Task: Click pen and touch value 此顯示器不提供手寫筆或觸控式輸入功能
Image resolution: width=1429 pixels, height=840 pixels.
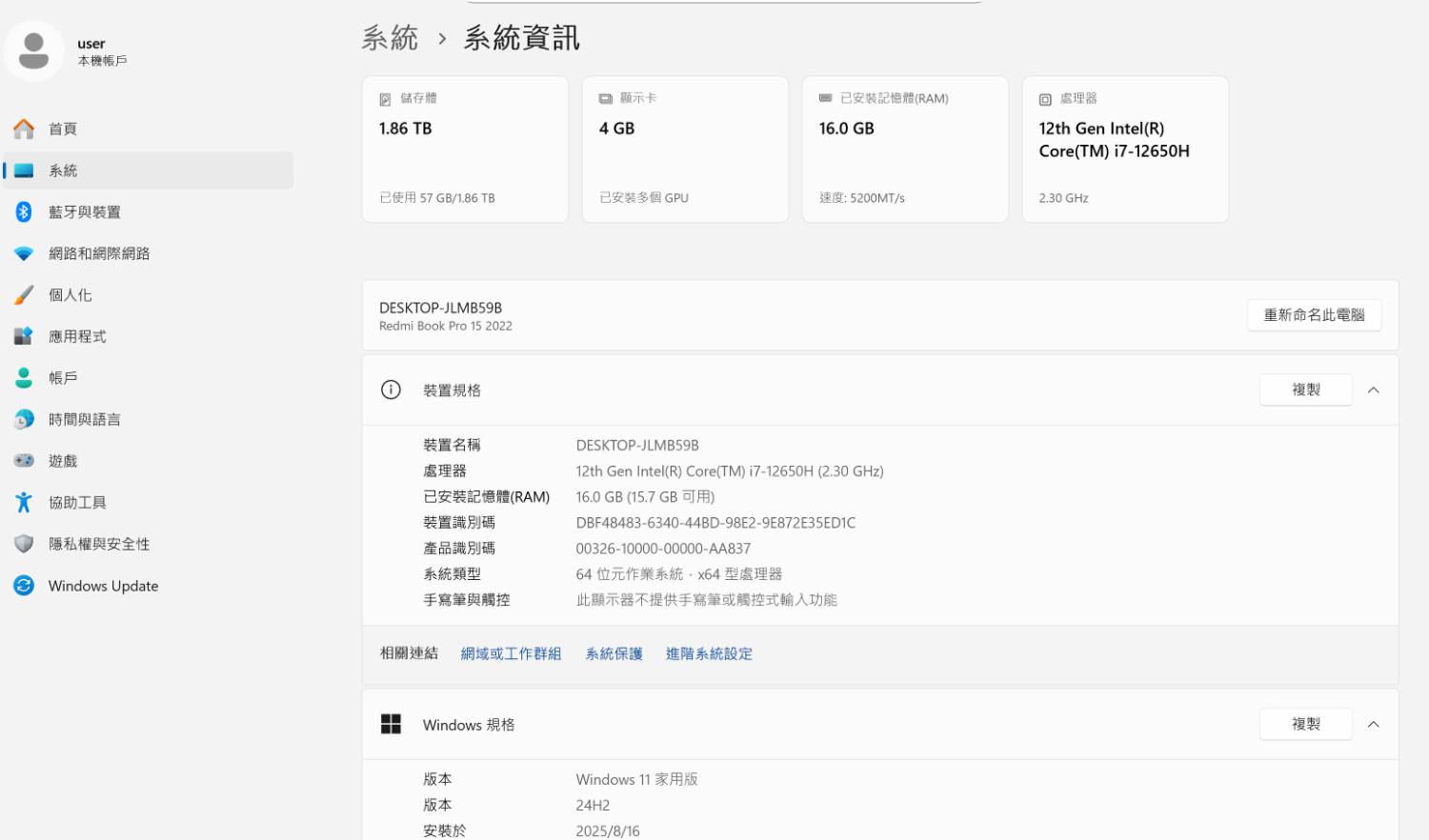Action: tap(706, 600)
